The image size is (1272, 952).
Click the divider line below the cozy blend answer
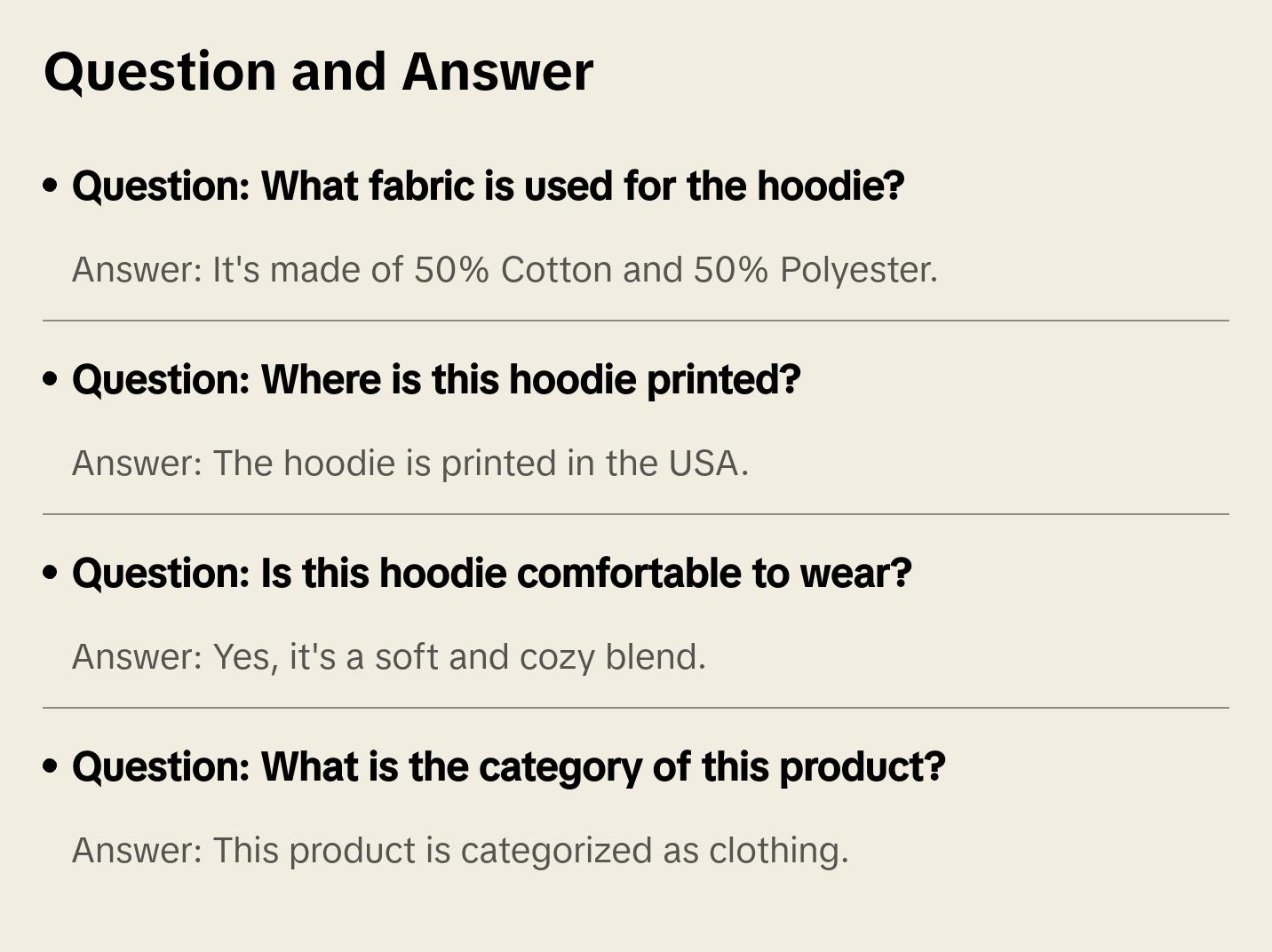click(x=636, y=708)
